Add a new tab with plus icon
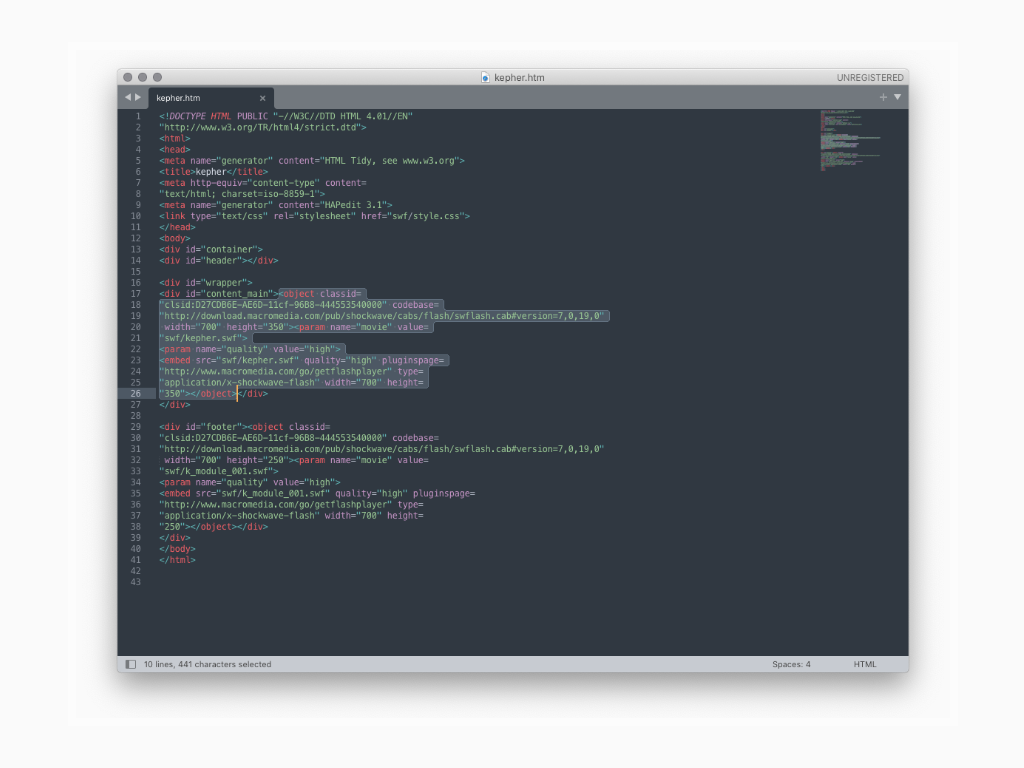Screen dimensions: 1024x768 (x=883, y=97)
